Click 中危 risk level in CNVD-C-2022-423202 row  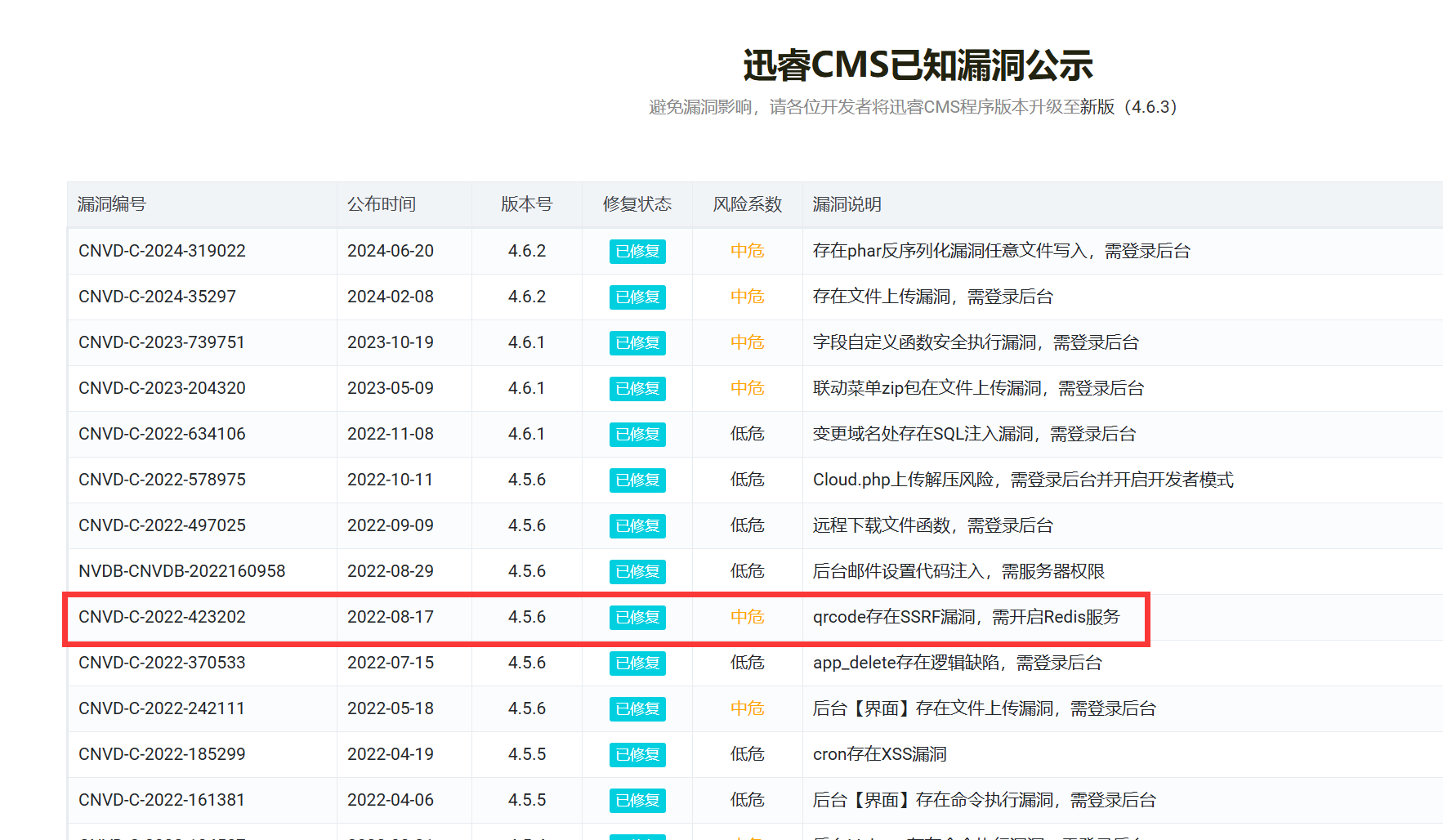(x=748, y=617)
